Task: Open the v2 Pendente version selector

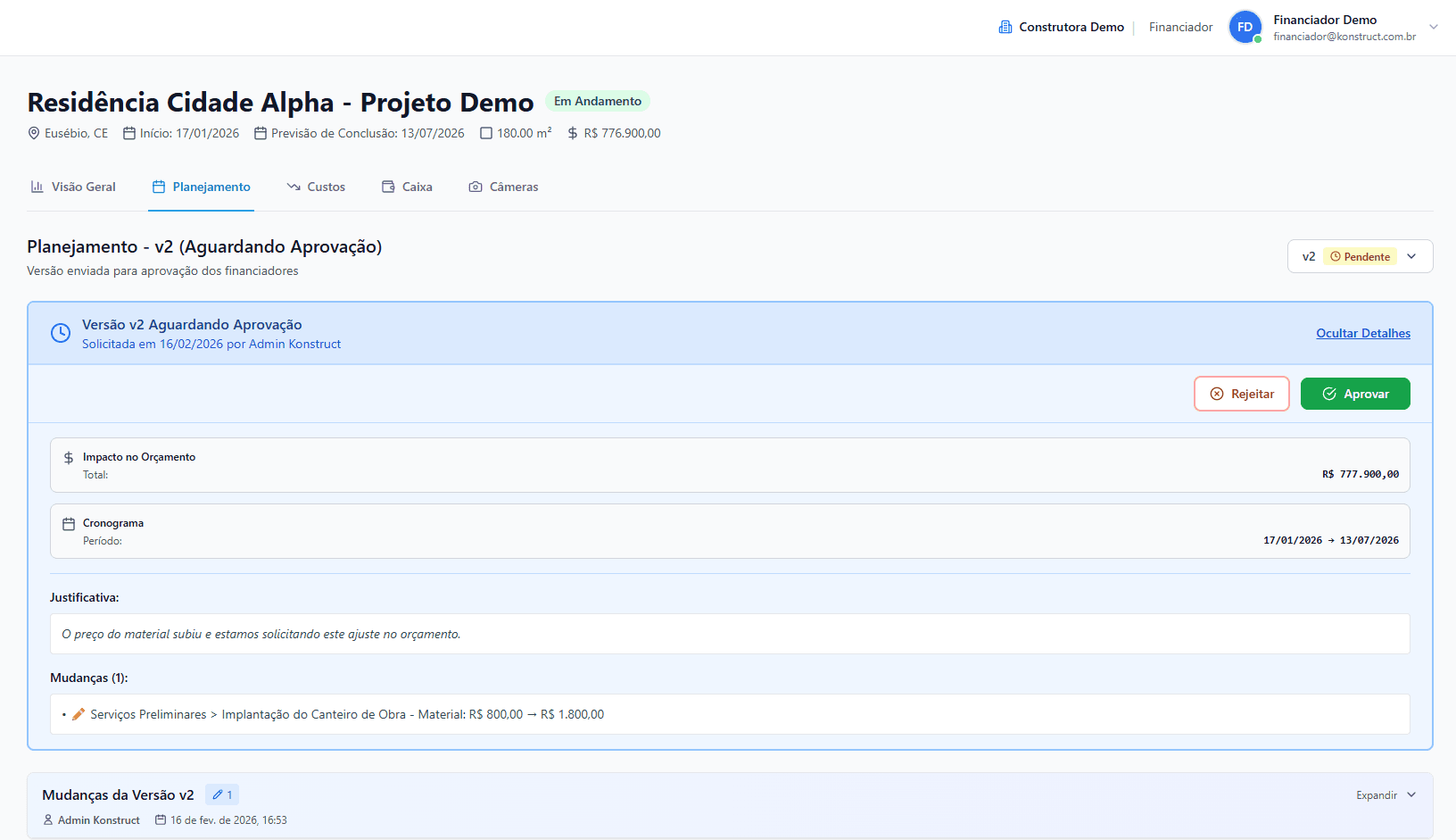Action: 1360,256
